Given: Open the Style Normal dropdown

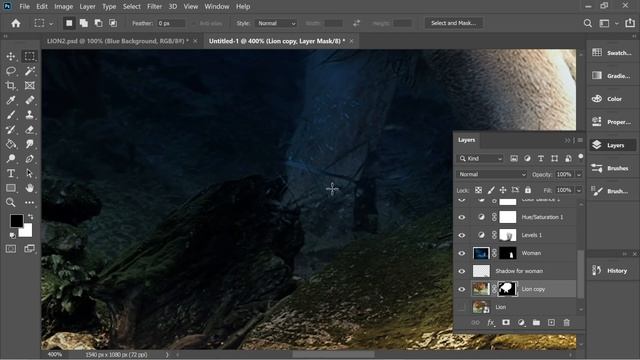Looking at the screenshot, I should tap(276, 23).
